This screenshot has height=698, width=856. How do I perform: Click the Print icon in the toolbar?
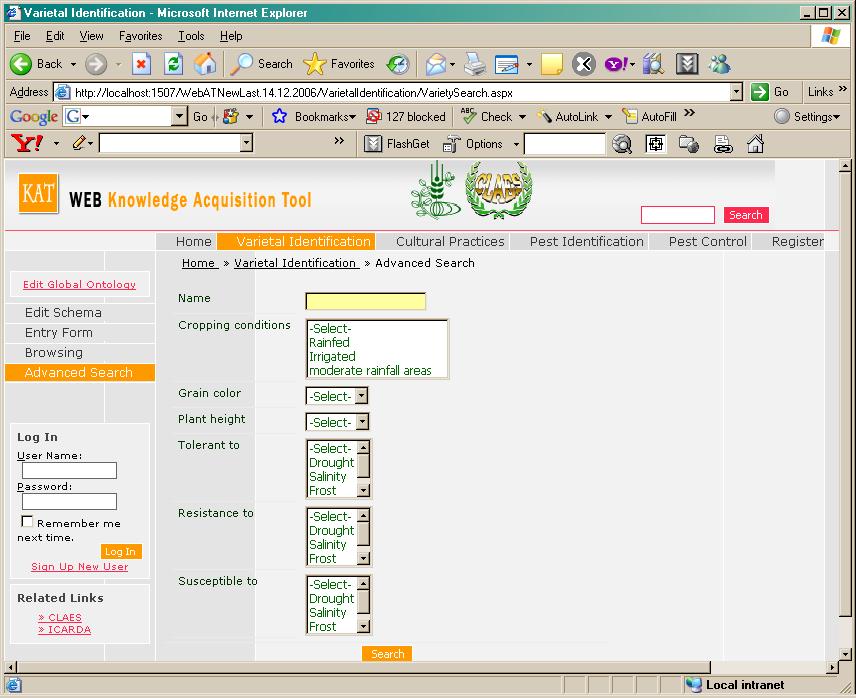(474, 64)
